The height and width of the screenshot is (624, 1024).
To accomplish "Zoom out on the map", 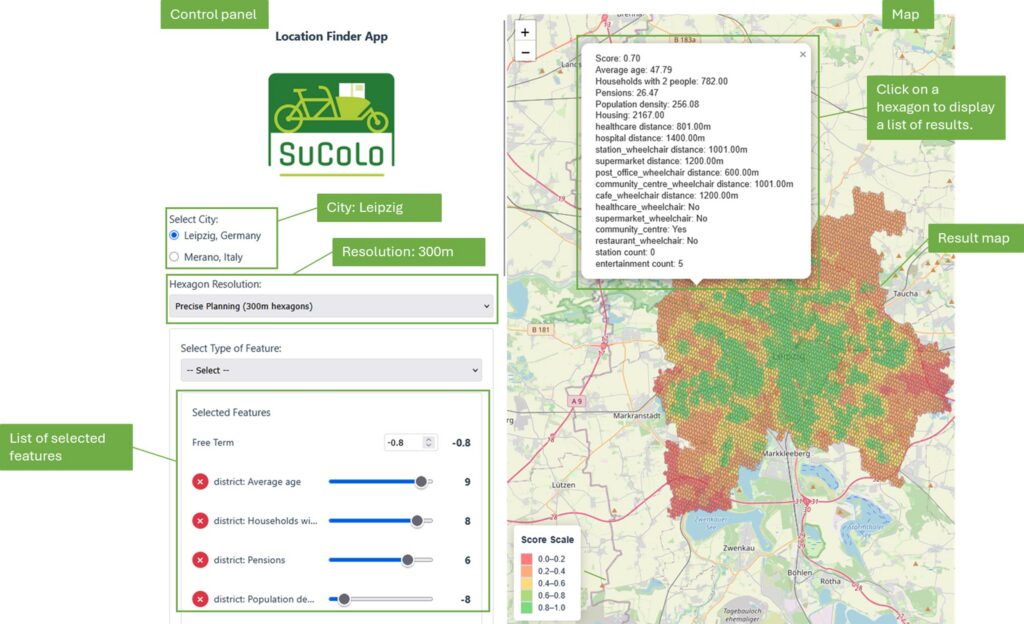I will click(x=524, y=51).
